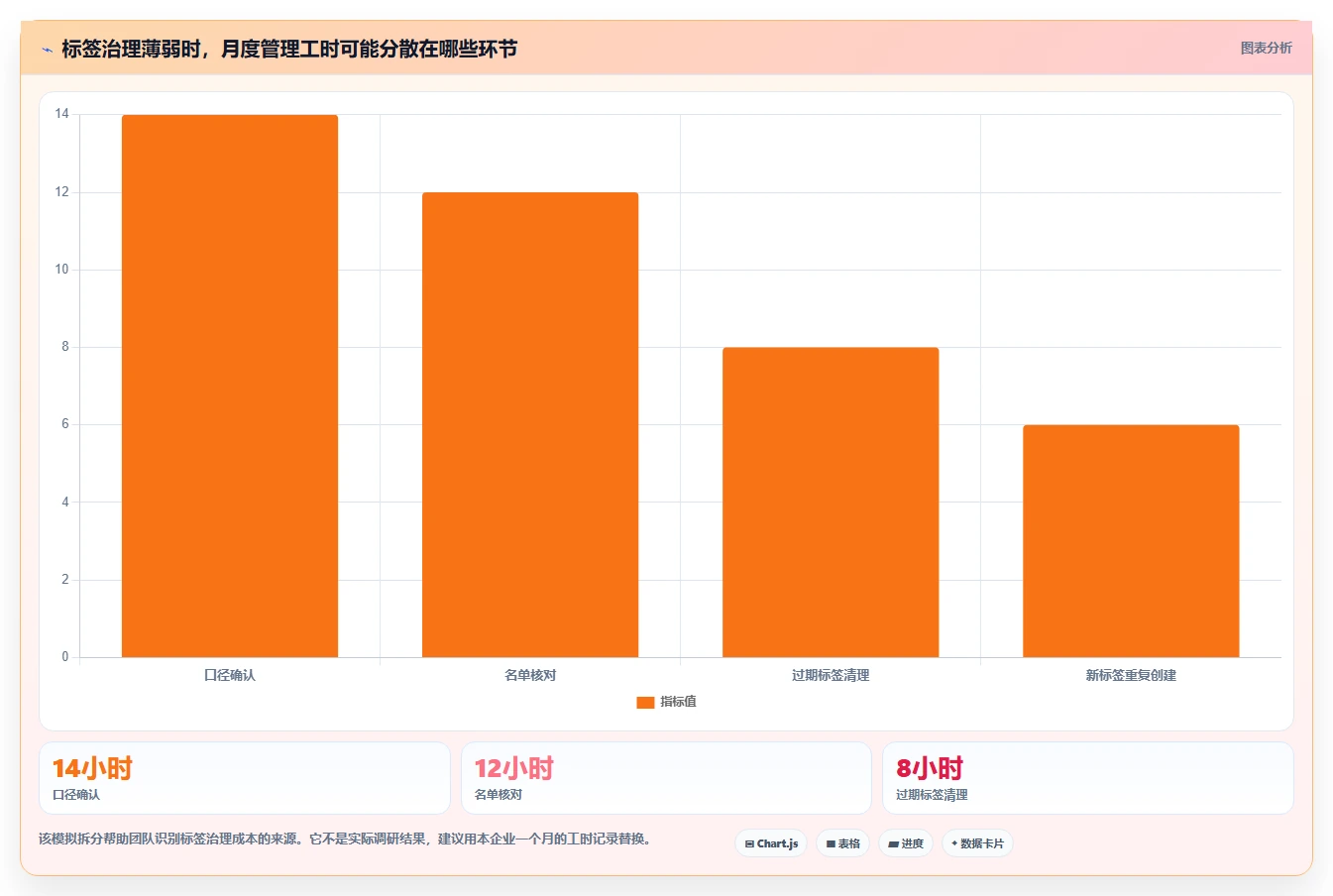
Task: Open the 12小时 名单核对 data card
Action: point(666,778)
